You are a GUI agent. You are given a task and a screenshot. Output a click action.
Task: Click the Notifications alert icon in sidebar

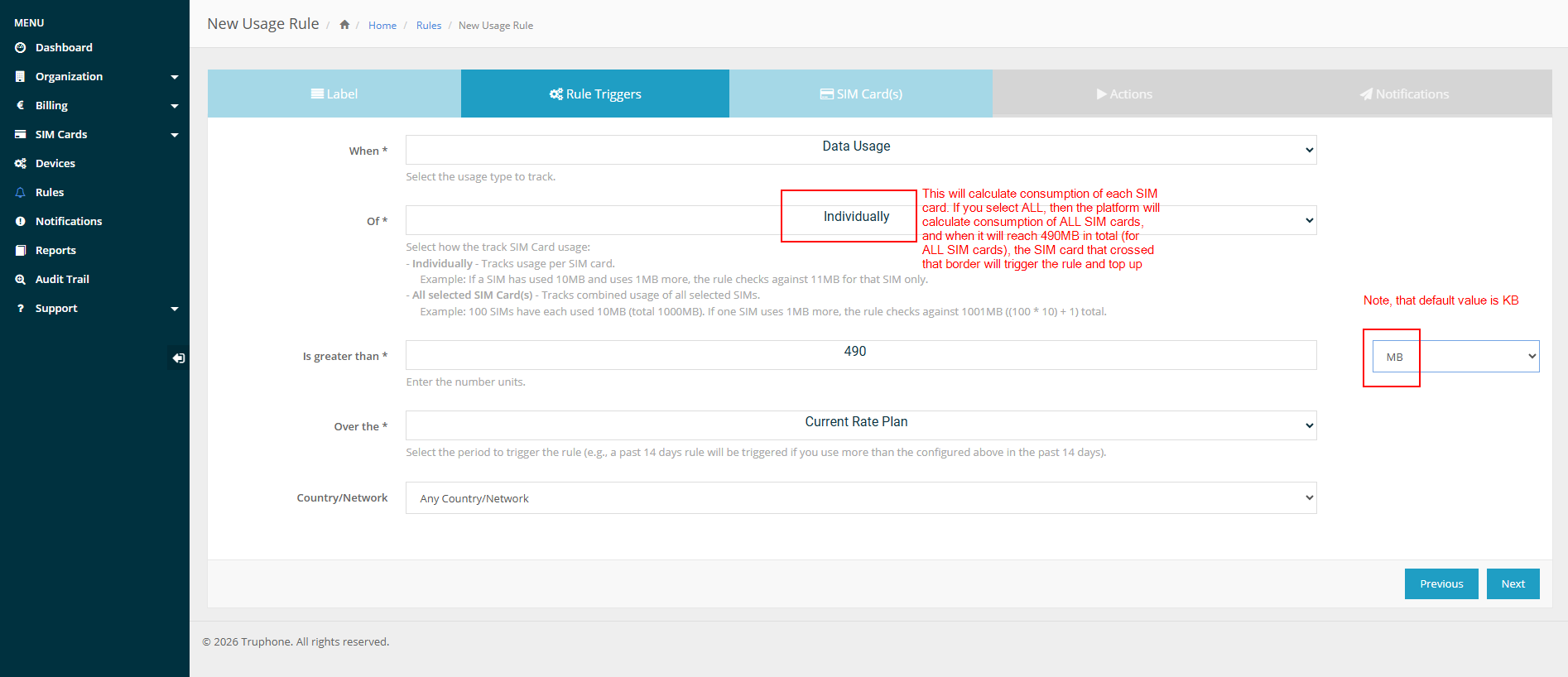(x=21, y=222)
